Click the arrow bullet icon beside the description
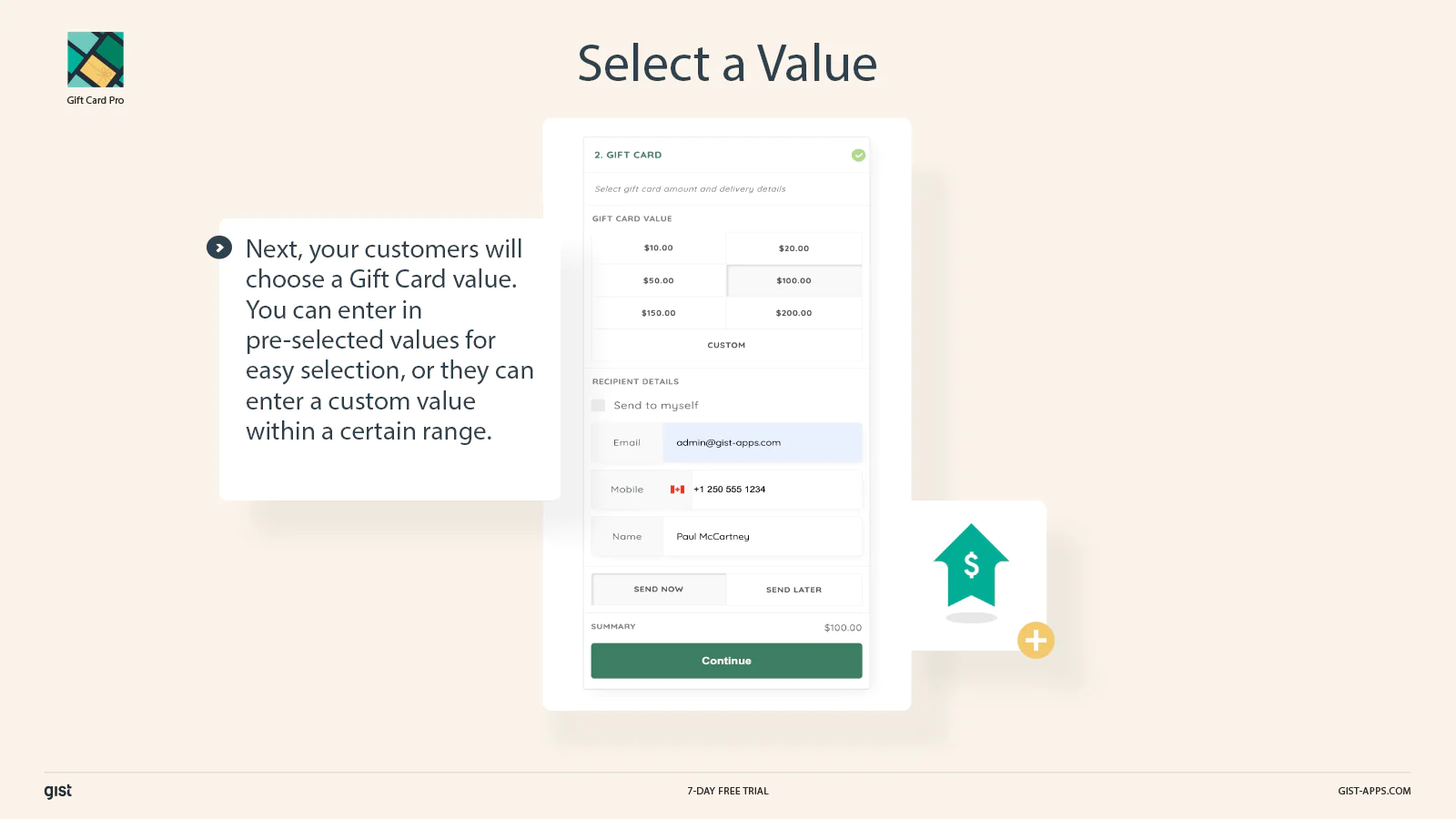1456x819 pixels. (x=219, y=248)
